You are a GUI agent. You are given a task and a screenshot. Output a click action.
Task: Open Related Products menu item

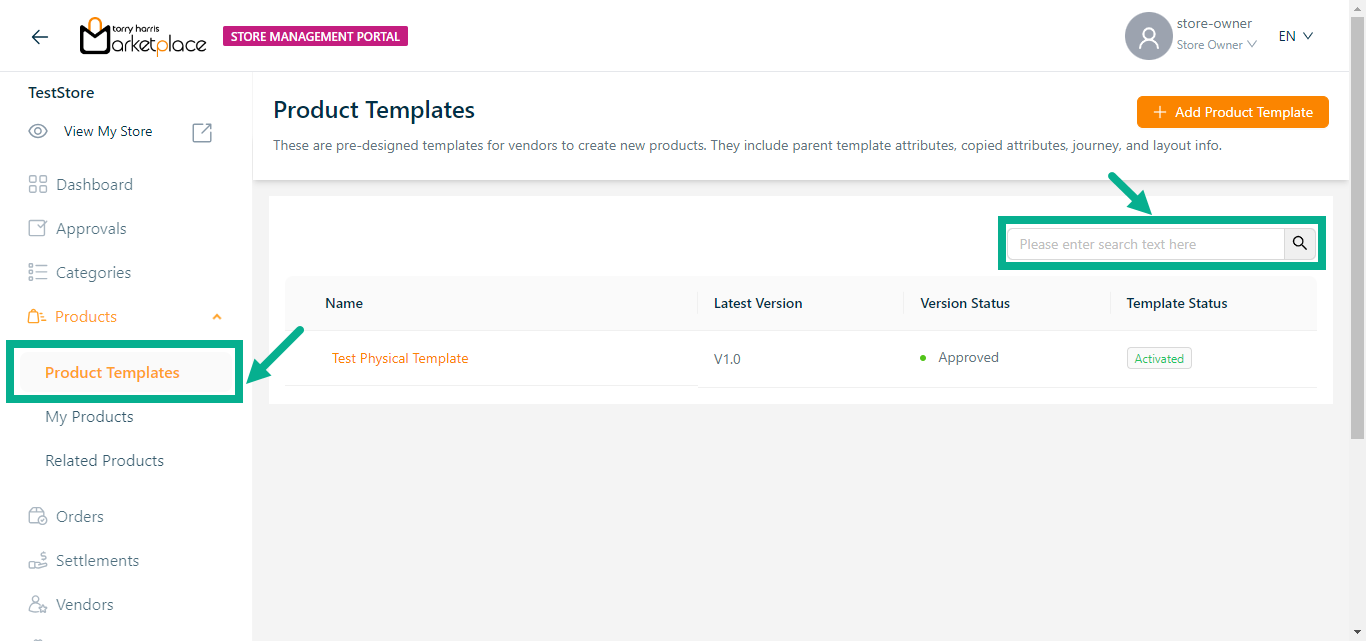point(104,460)
